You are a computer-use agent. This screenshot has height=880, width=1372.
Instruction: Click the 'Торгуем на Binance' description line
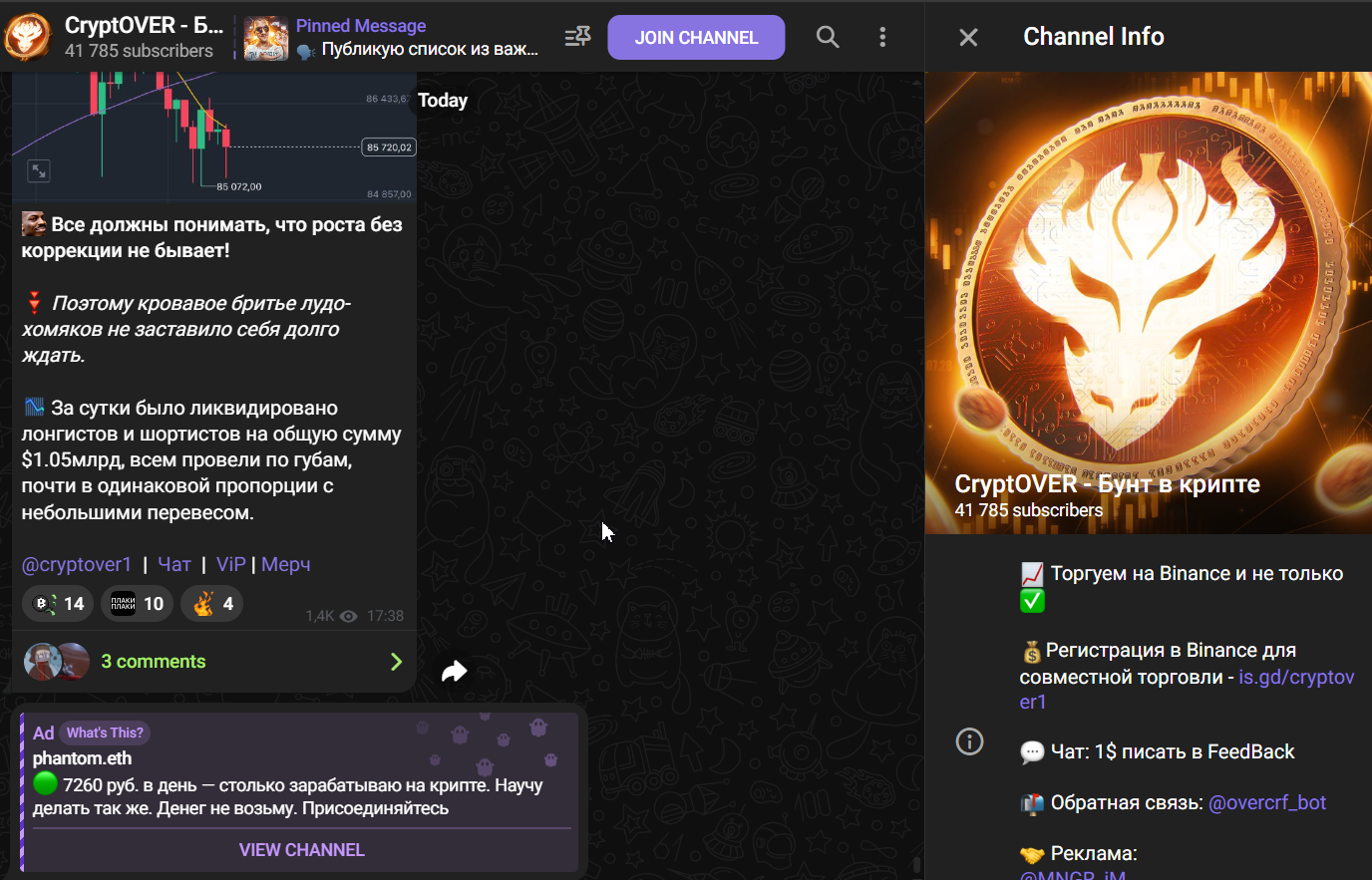pos(1182,586)
